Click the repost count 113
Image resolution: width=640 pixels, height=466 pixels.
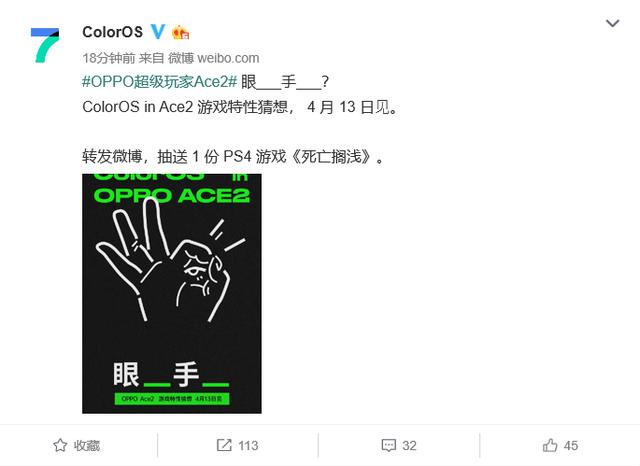coord(248,445)
